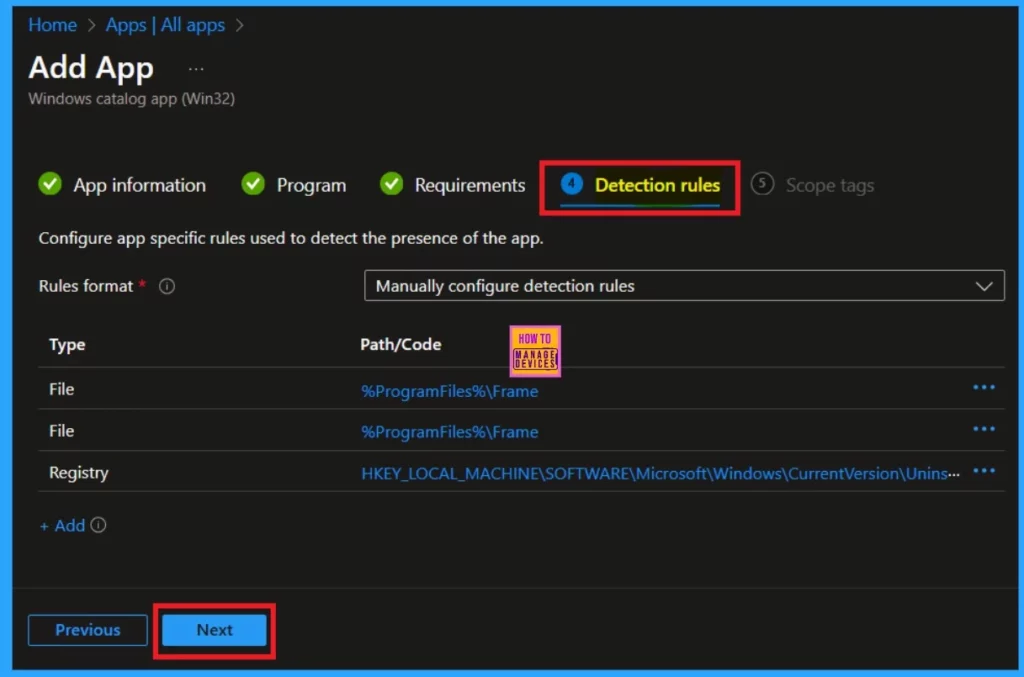Image resolution: width=1024 pixels, height=677 pixels.
Task: Click the Type column header
Action: click(x=67, y=344)
